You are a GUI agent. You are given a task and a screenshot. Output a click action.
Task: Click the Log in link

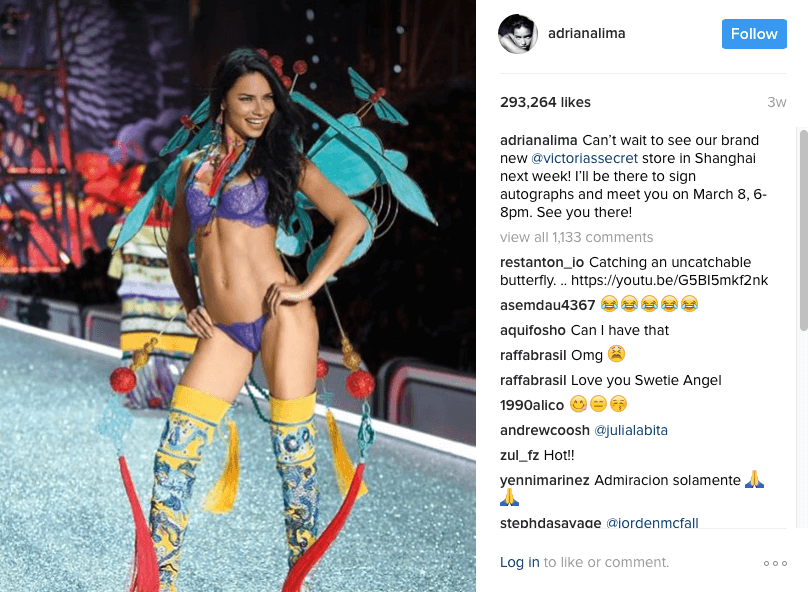519,562
